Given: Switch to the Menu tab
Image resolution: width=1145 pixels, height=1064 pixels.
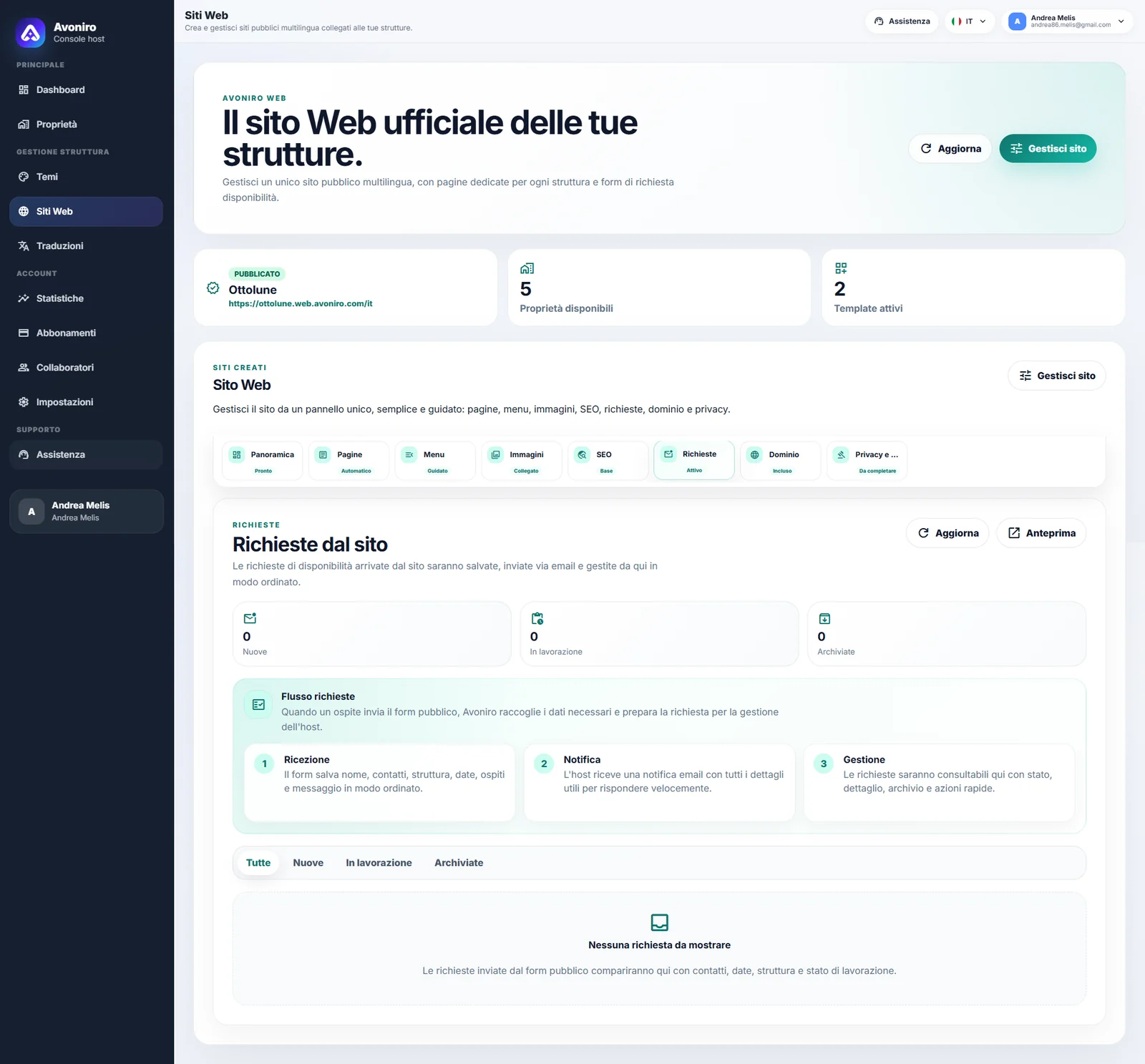Looking at the screenshot, I should click(435, 461).
